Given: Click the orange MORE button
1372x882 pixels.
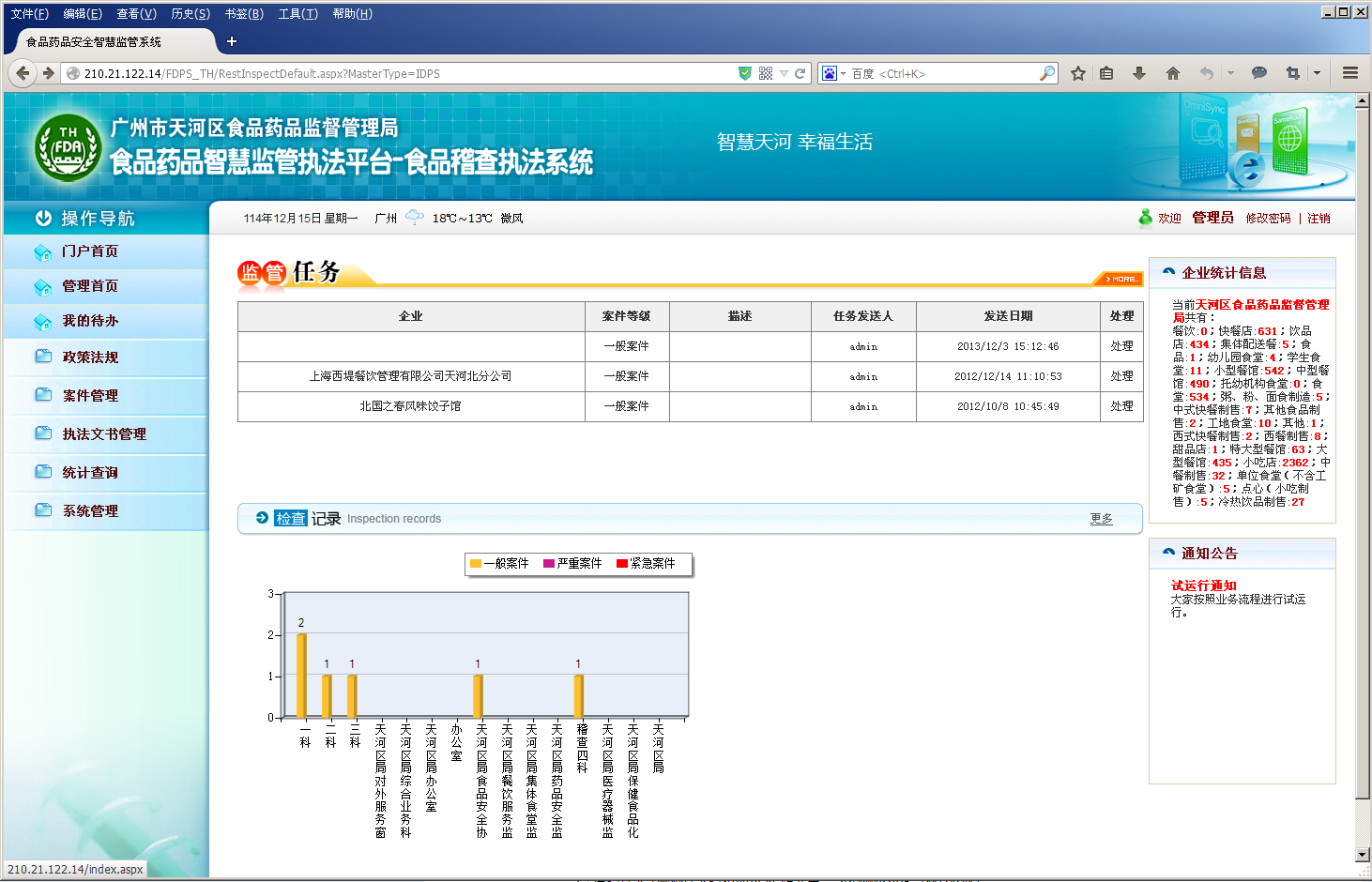Looking at the screenshot, I should pos(1120,279).
